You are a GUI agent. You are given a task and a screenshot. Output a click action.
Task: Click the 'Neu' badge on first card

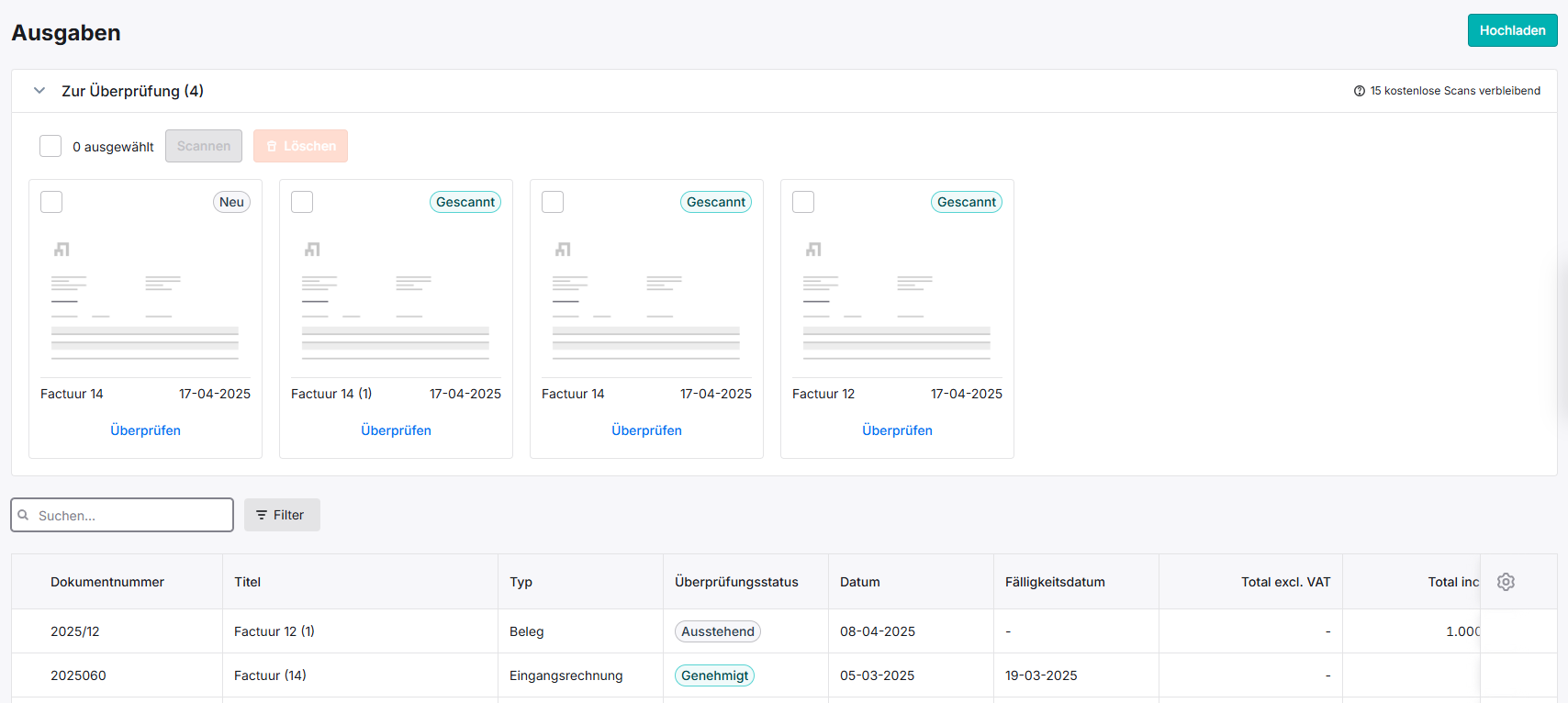[x=231, y=202]
